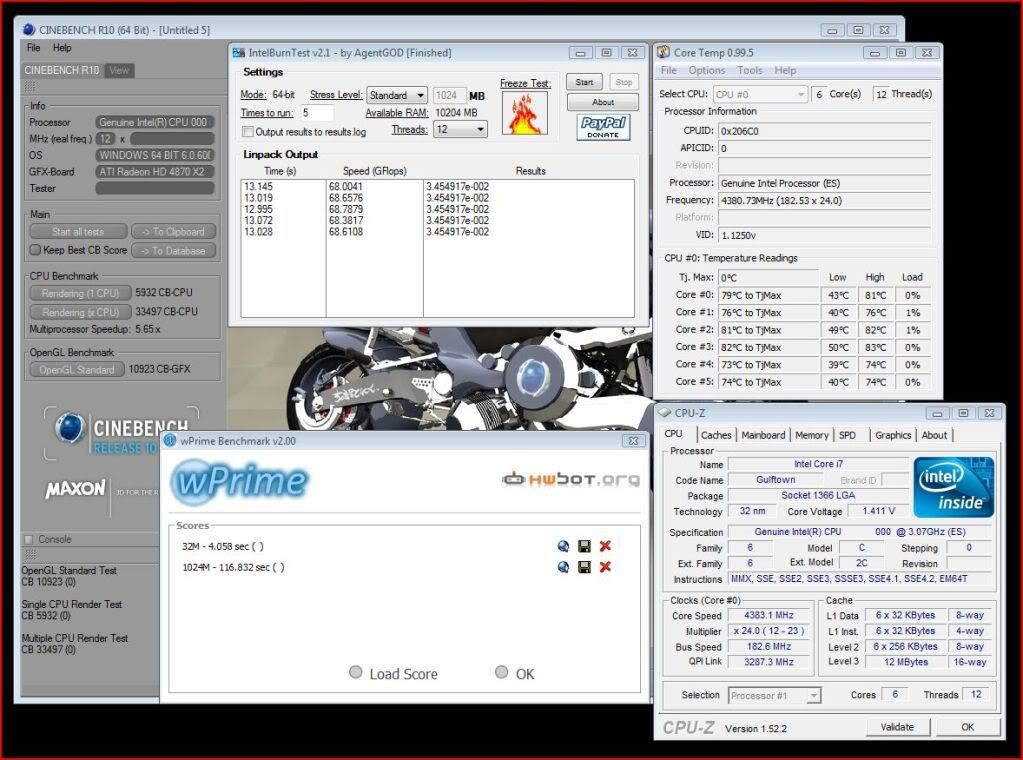Run the Rendering (1 CPU) benchmark

pos(80,294)
